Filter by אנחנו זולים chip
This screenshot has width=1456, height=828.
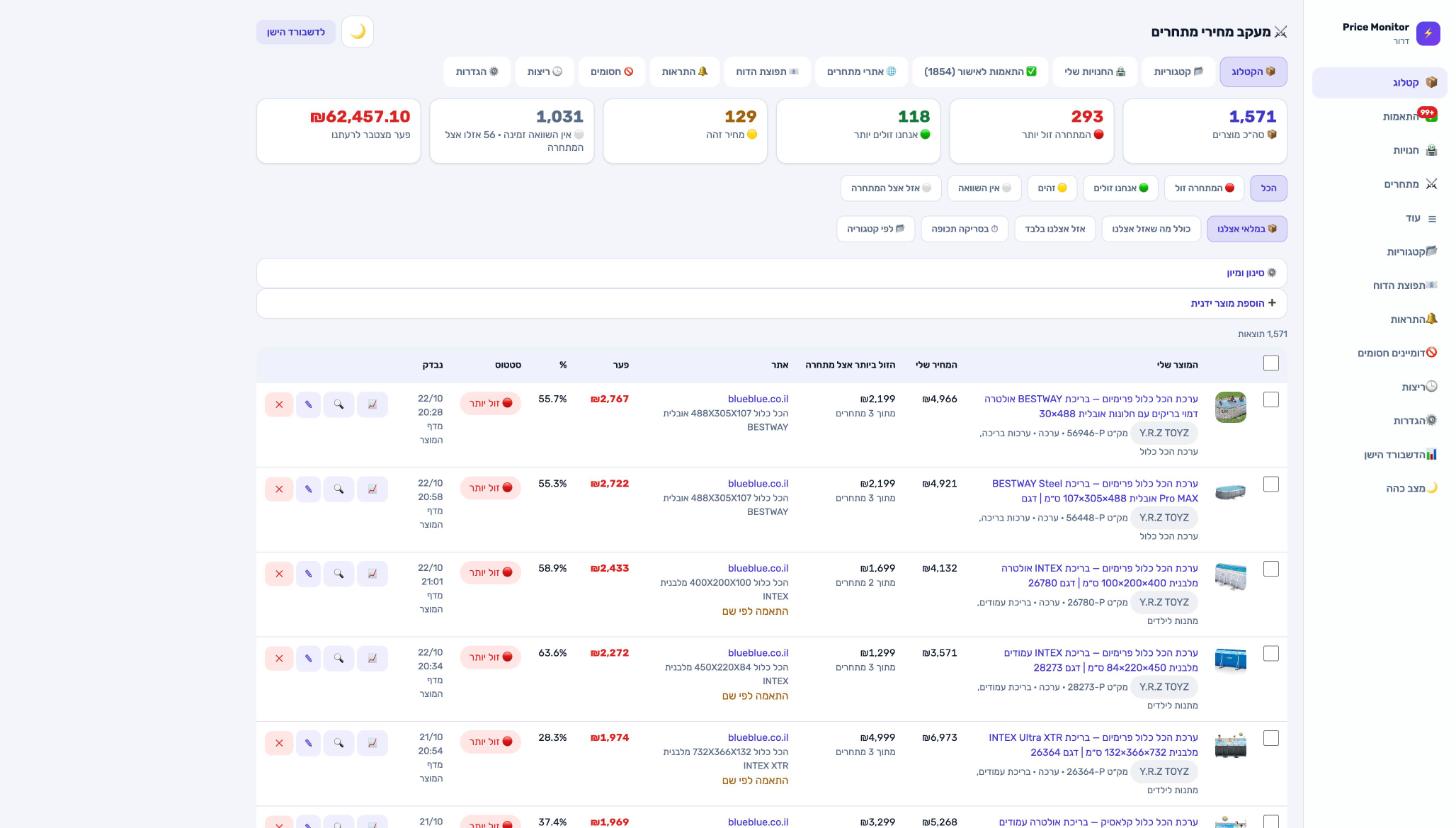[1121, 188]
